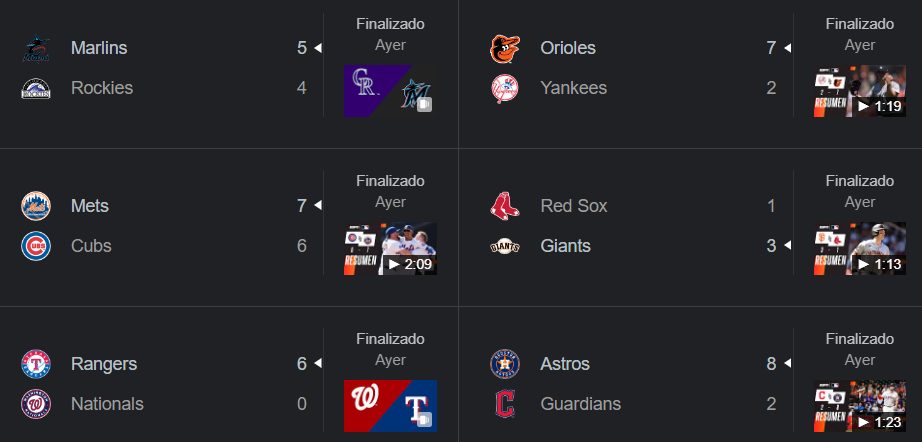Click the Mets team logo

tap(36, 206)
